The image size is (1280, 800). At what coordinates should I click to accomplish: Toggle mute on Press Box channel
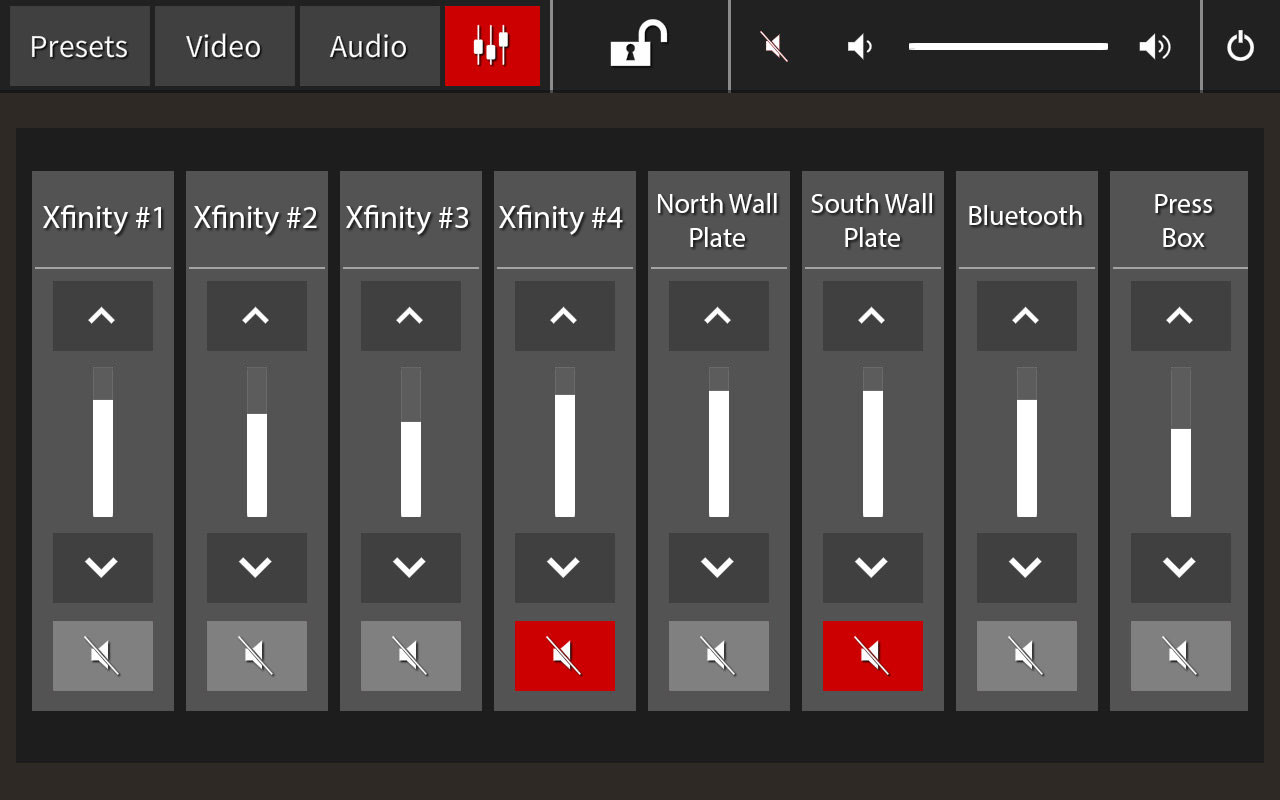(x=1181, y=656)
